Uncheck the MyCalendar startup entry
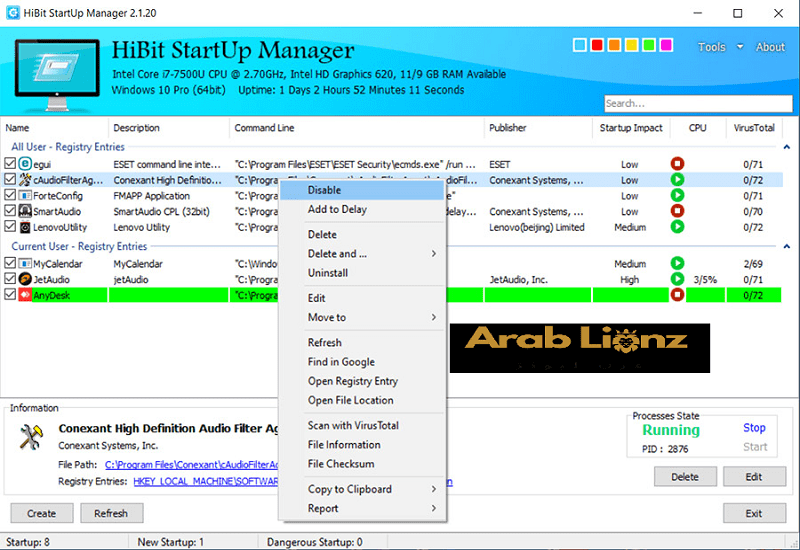 click(10, 263)
